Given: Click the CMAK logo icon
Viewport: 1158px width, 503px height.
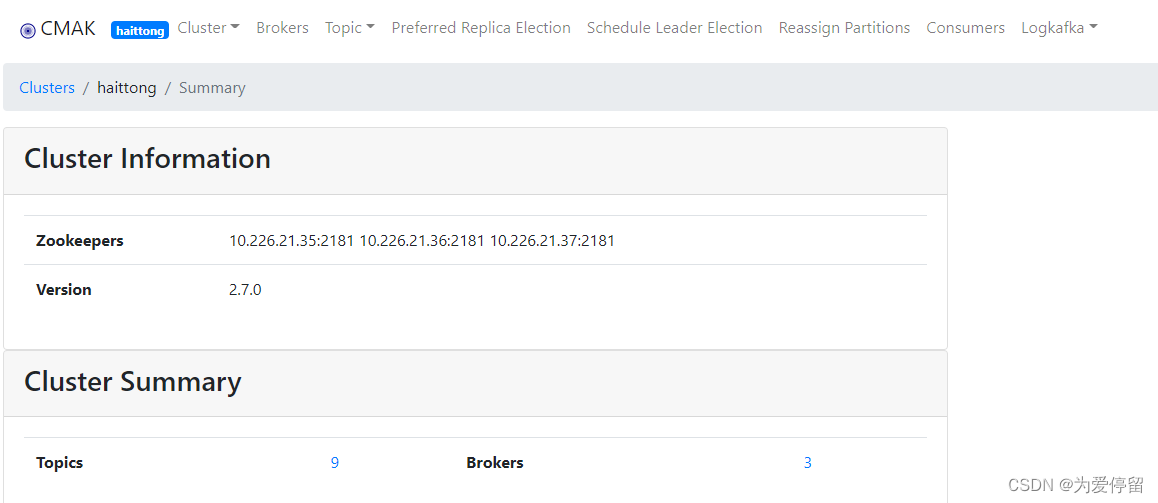Looking at the screenshot, I should [x=28, y=30].
